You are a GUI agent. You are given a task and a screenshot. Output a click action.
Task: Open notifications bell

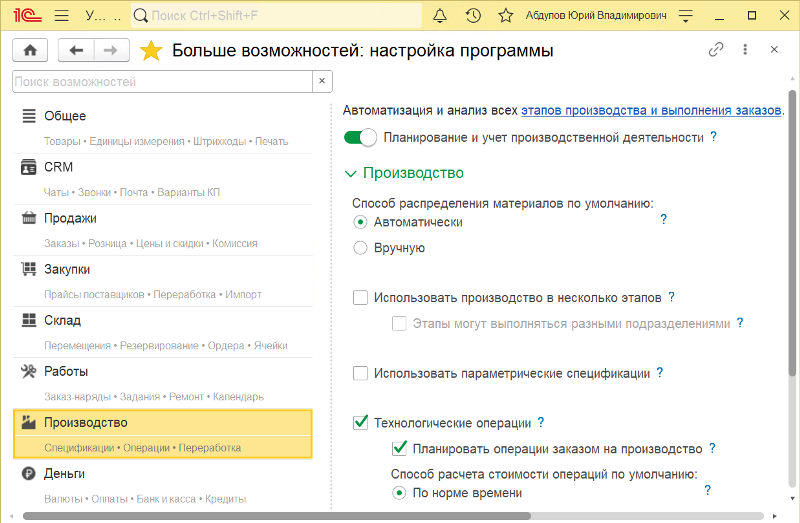point(440,15)
